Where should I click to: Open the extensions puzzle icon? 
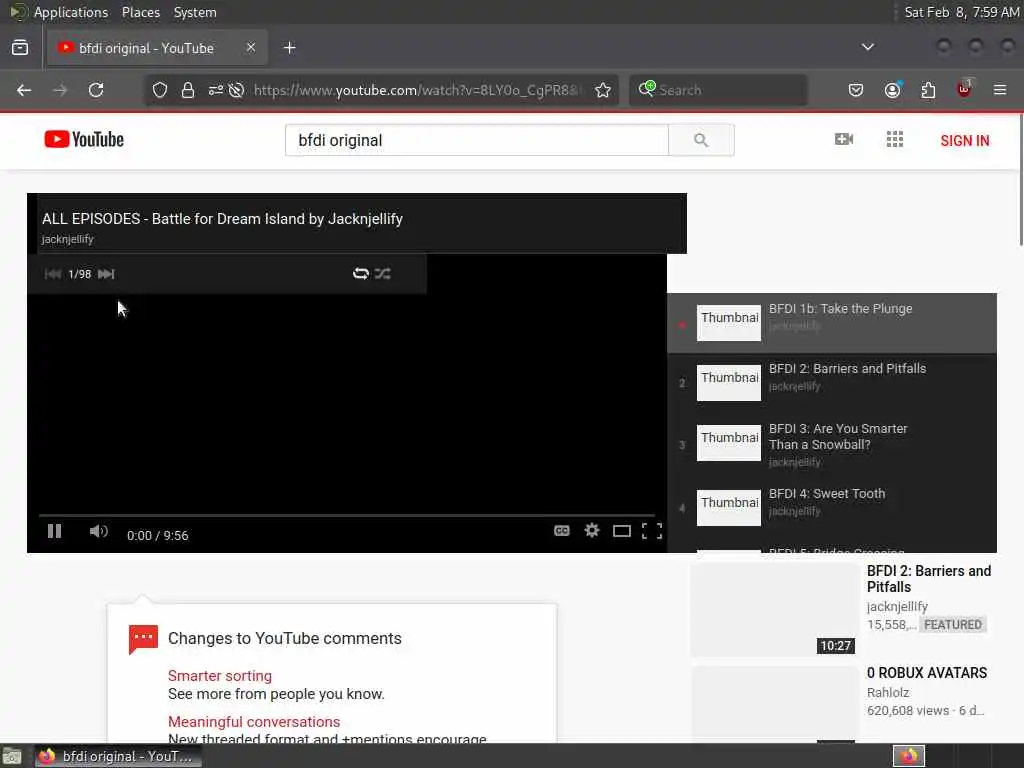click(928, 90)
